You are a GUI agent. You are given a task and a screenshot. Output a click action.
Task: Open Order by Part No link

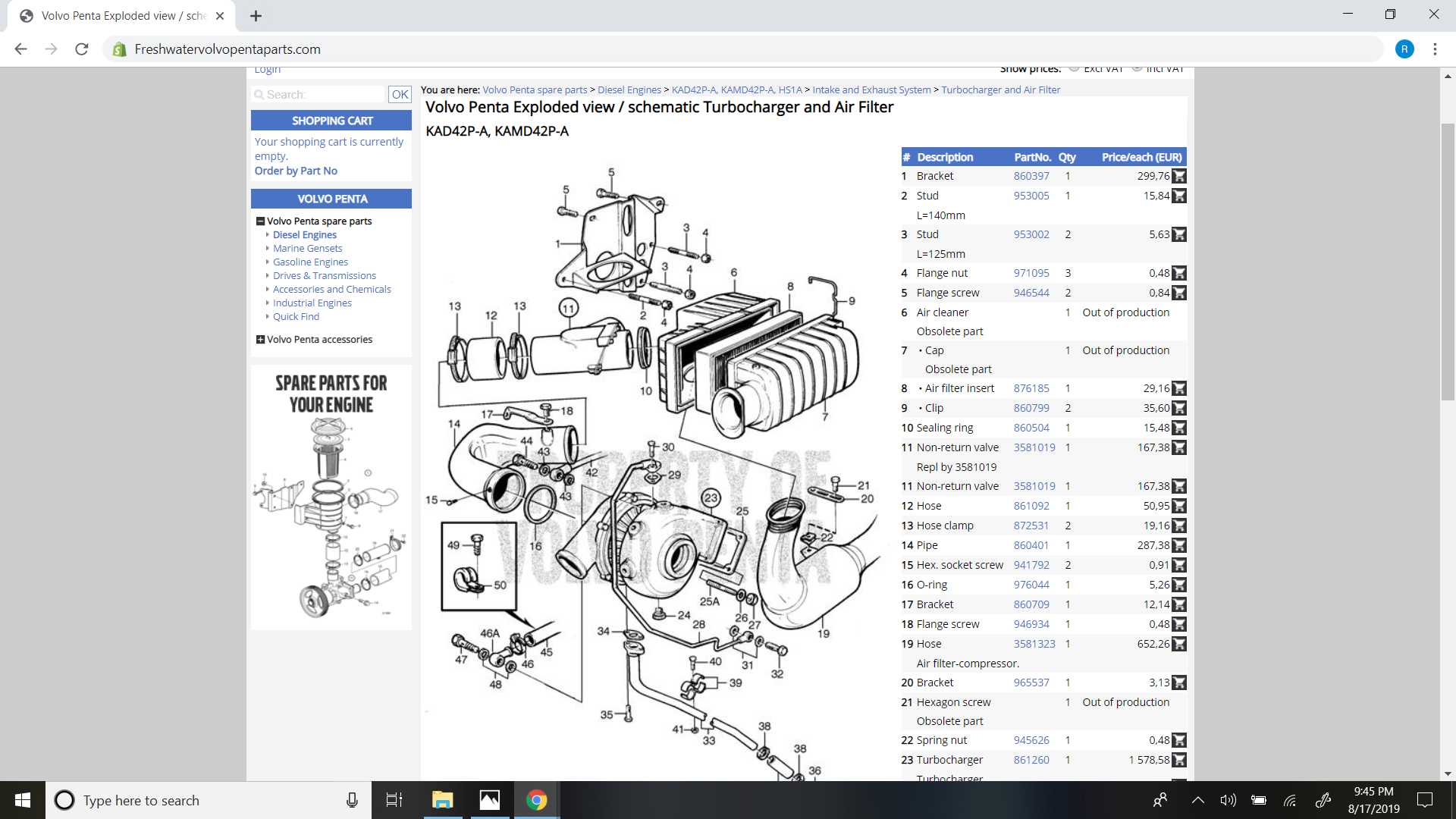coord(296,171)
